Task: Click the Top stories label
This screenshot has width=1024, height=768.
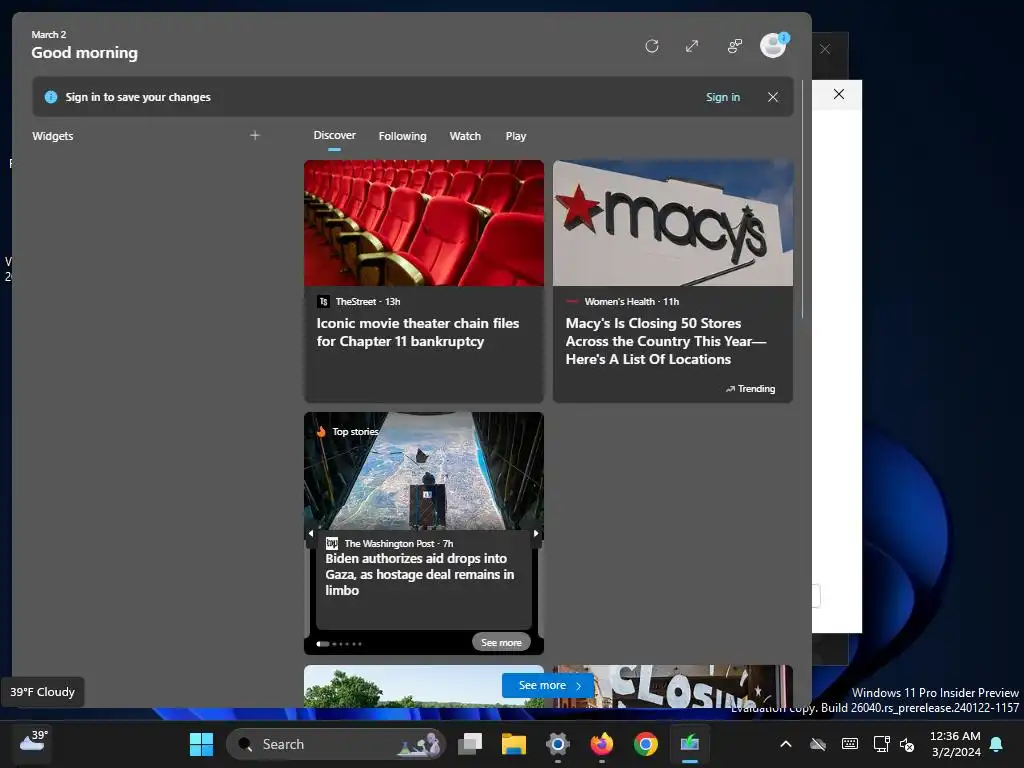Action: point(355,432)
